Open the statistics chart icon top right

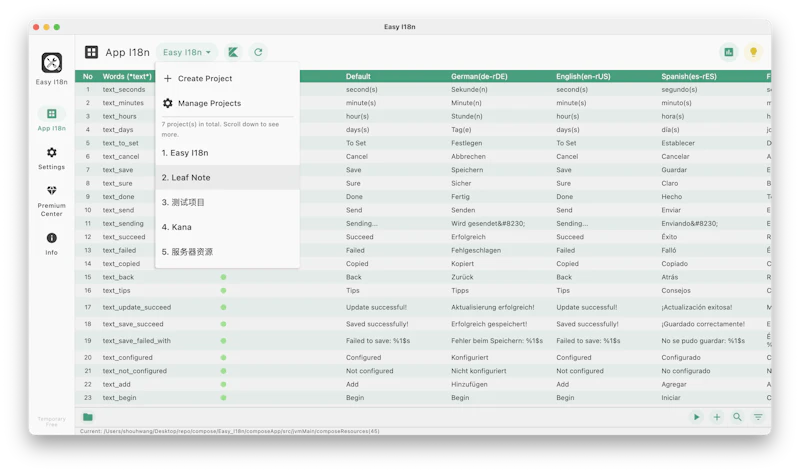tap(729, 52)
